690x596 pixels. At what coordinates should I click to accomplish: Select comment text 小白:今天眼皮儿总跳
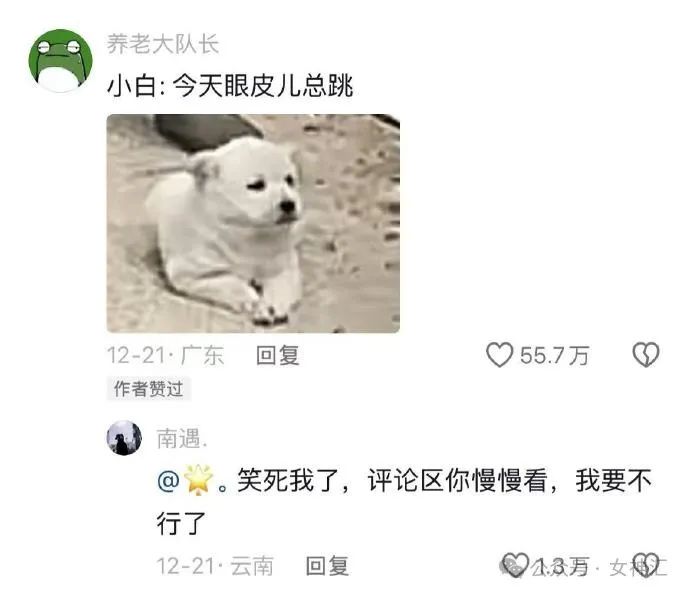(x=230, y=85)
